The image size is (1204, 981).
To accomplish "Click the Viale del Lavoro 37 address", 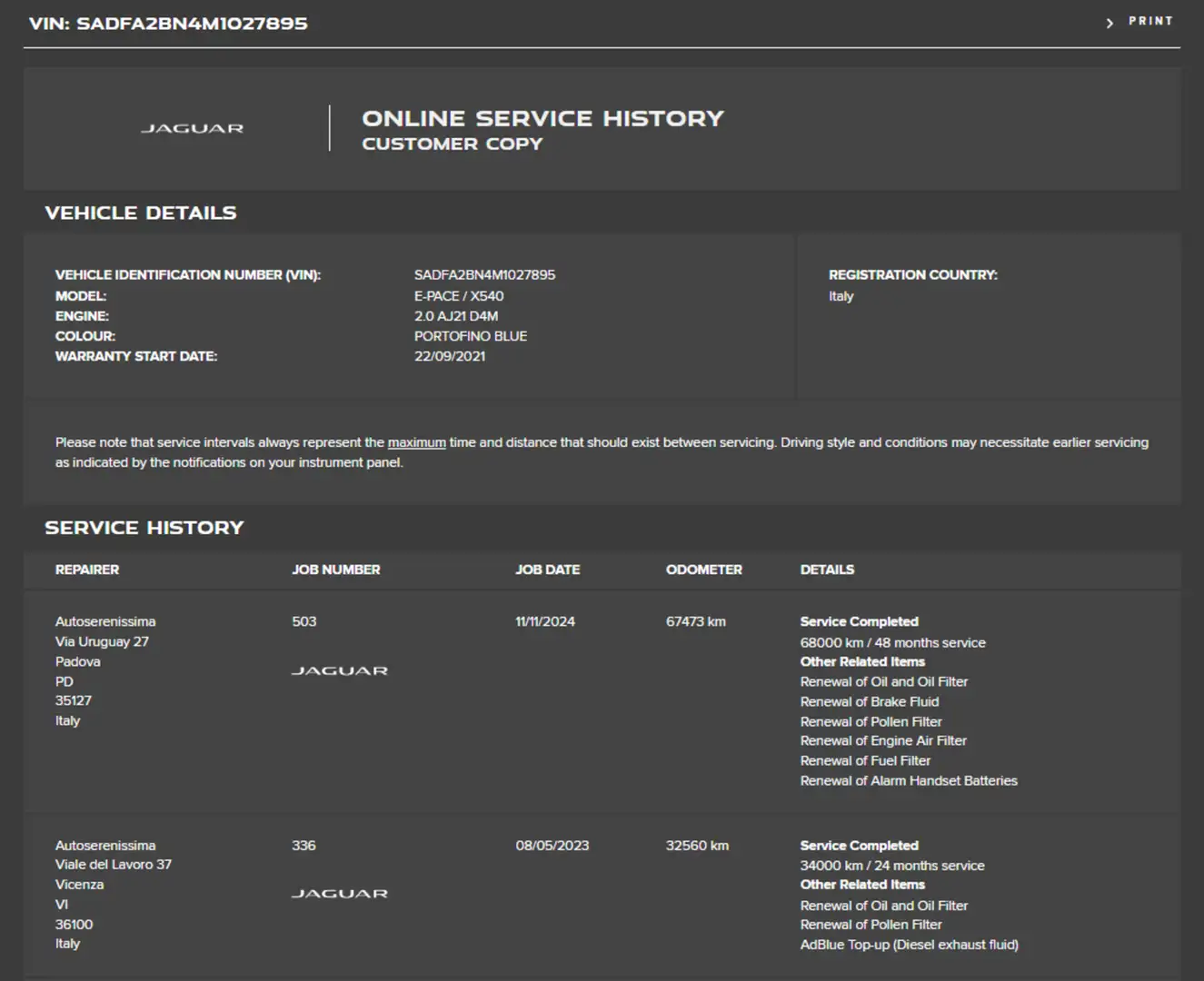I will pyautogui.click(x=113, y=865).
